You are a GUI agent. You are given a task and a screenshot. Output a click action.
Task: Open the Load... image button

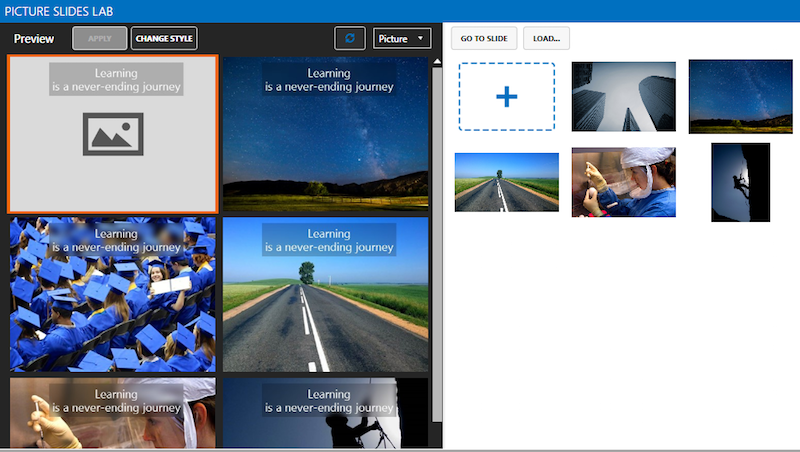[546, 39]
